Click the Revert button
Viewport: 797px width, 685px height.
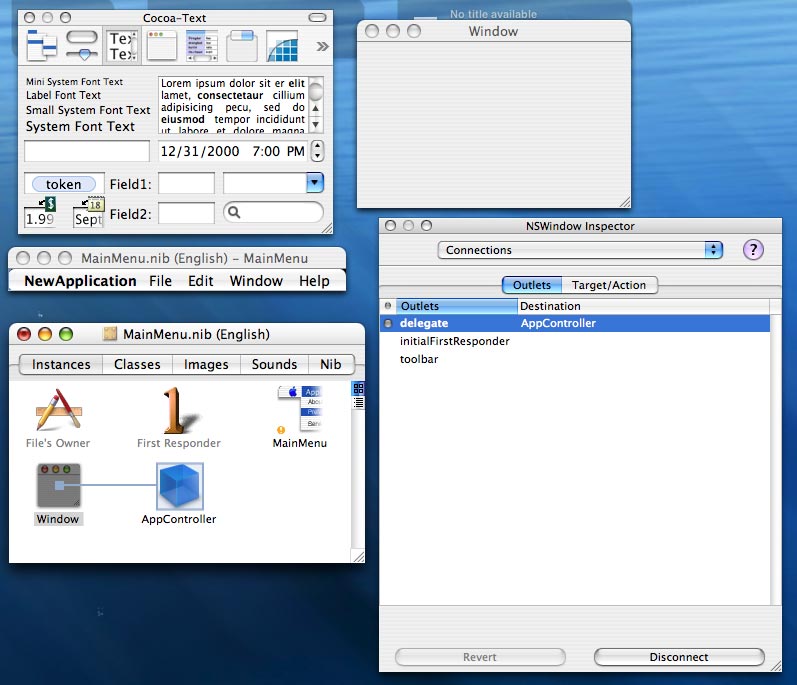(x=480, y=657)
